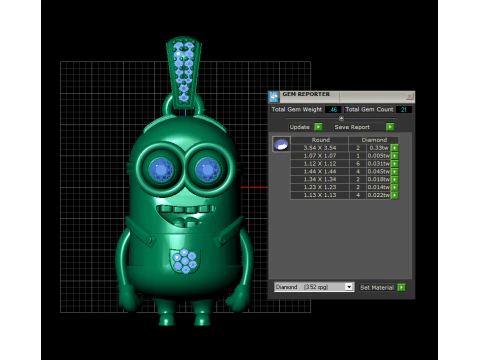Image resolution: width=480 pixels, height=360 pixels.
Task: Click the green arrow for the 1.13 X 1.13 row
Action: [394, 195]
